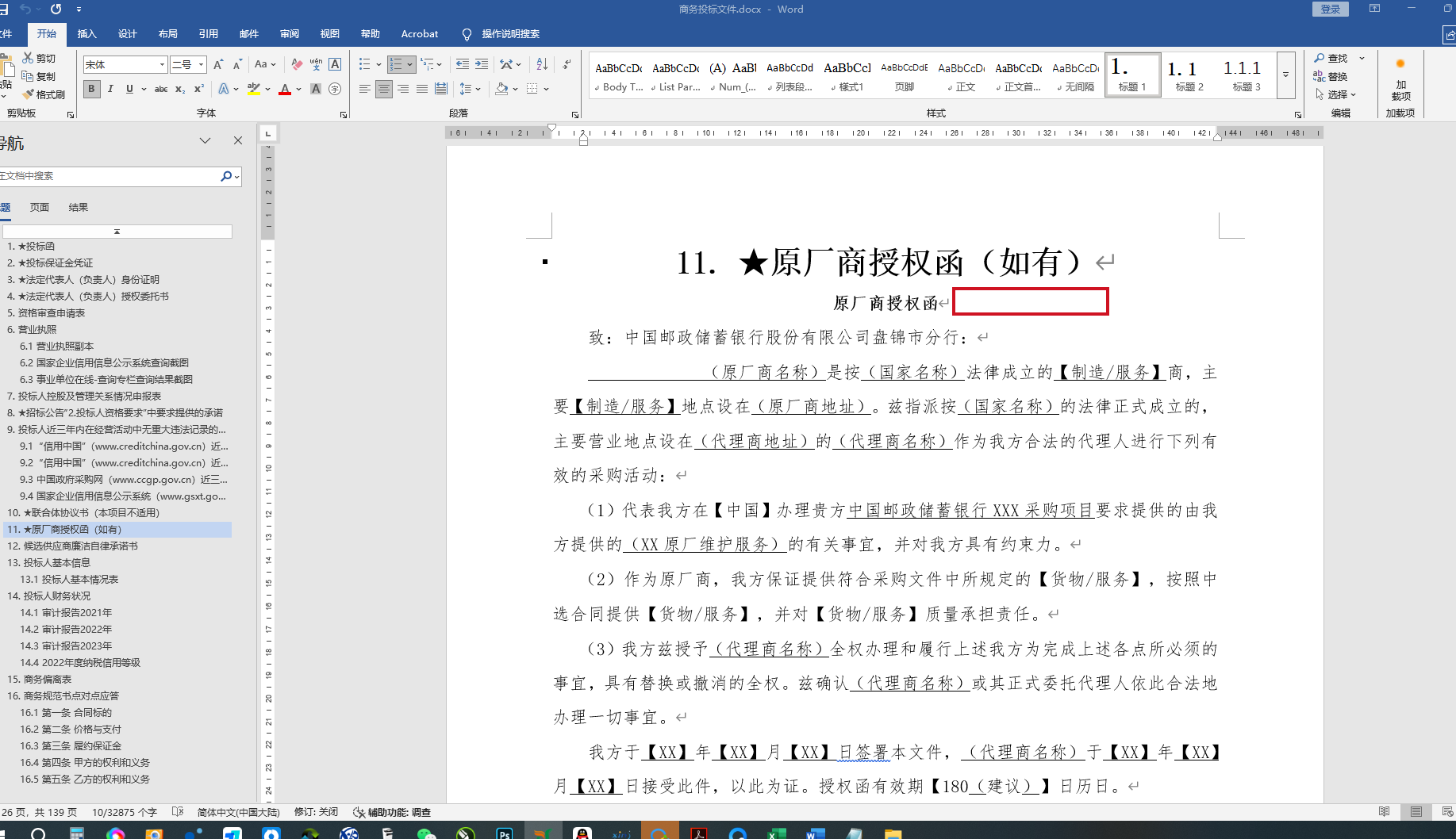Decrease paragraph indent
The image size is (1456, 839).
[x=463, y=64]
